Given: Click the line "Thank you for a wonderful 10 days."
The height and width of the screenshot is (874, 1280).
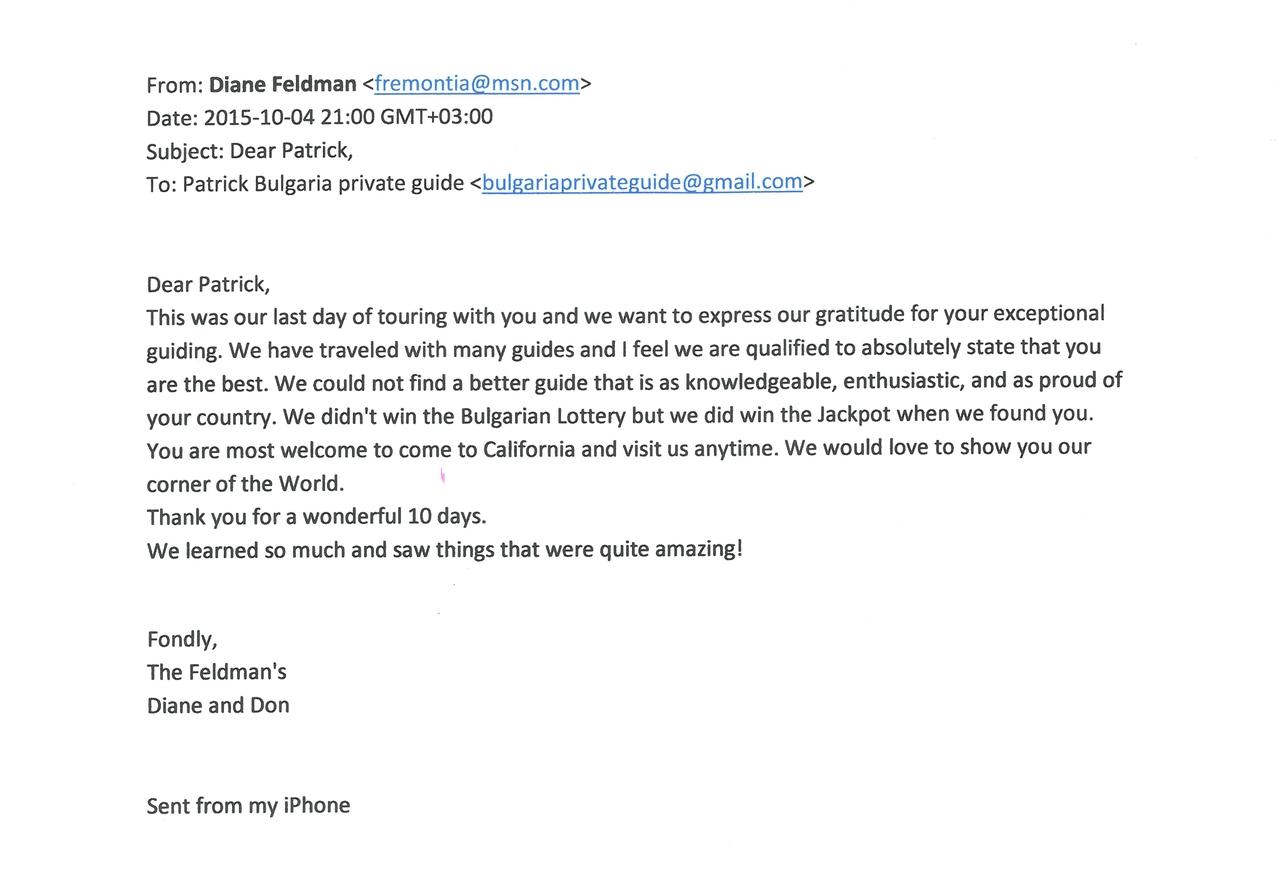Looking at the screenshot, I should (316, 517).
